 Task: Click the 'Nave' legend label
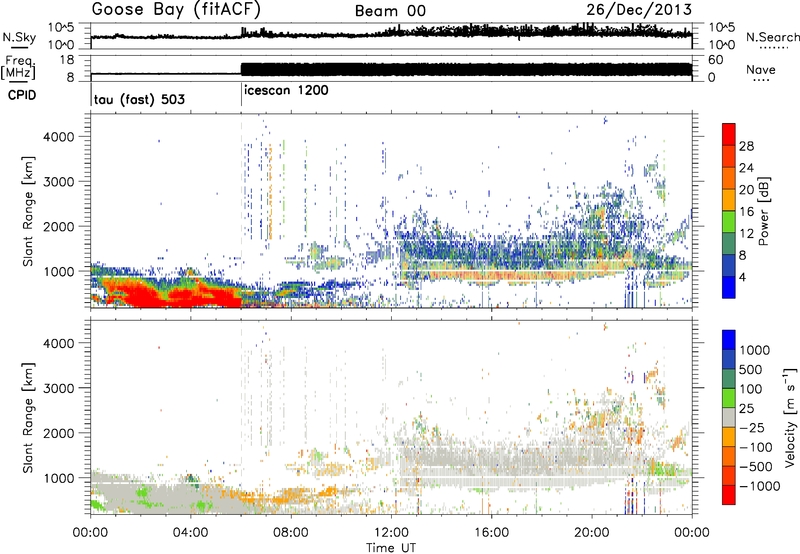tap(761, 70)
